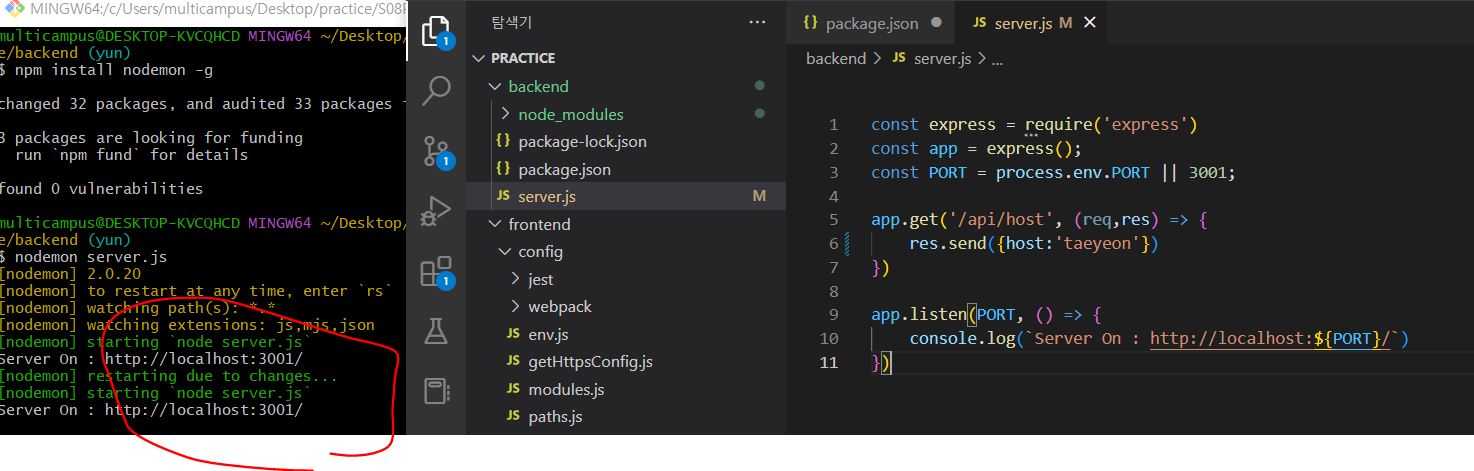The image size is (1474, 471).
Task: Click '3001' port value on line 3
Action: point(1208,173)
